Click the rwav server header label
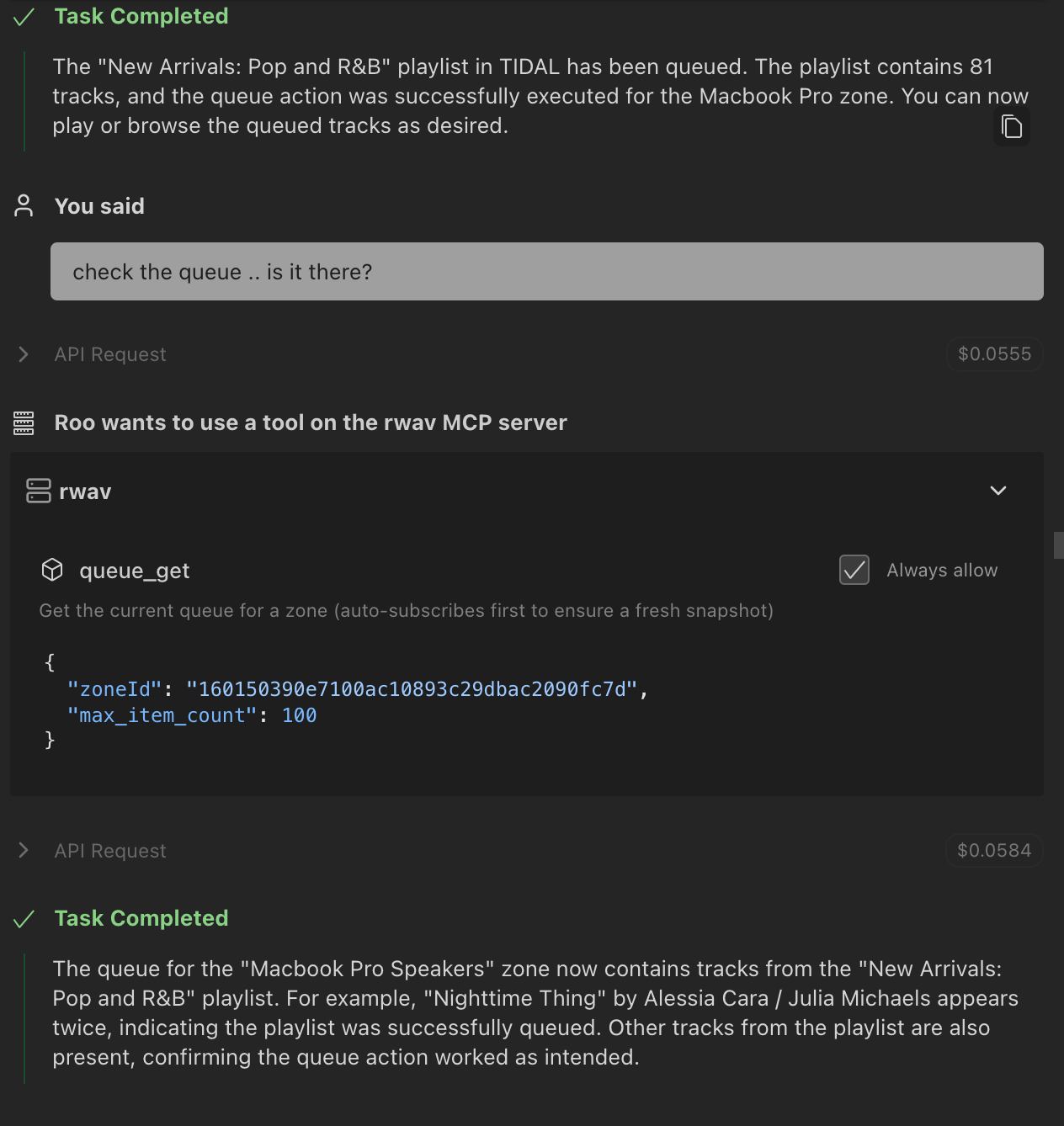 [x=85, y=491]
